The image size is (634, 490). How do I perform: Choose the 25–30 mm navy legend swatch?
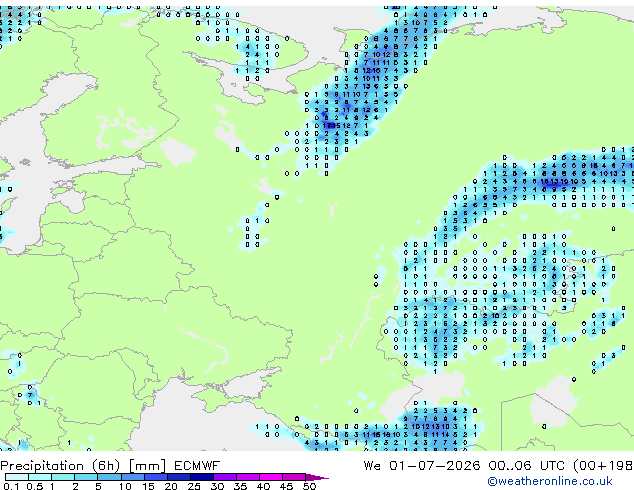[202, 477]
